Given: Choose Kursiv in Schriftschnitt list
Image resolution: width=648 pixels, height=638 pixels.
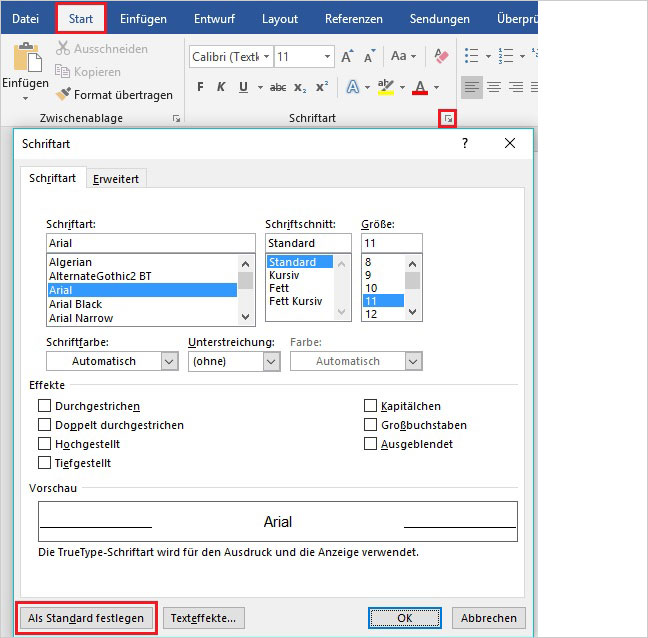Looking at the screenshot, I should (300, 275).
